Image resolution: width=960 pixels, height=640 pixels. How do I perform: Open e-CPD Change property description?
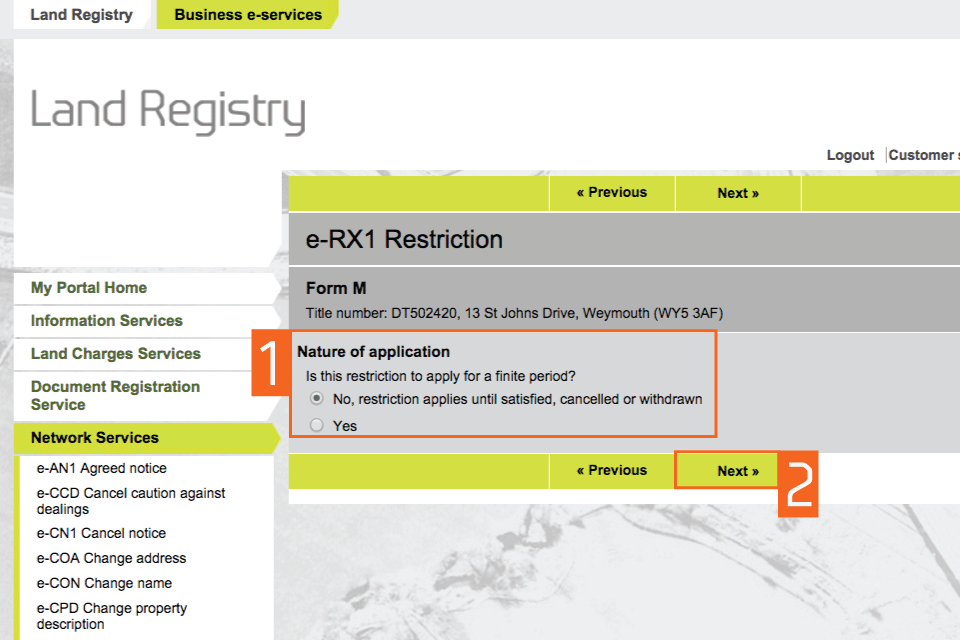(x=112, y=616)
